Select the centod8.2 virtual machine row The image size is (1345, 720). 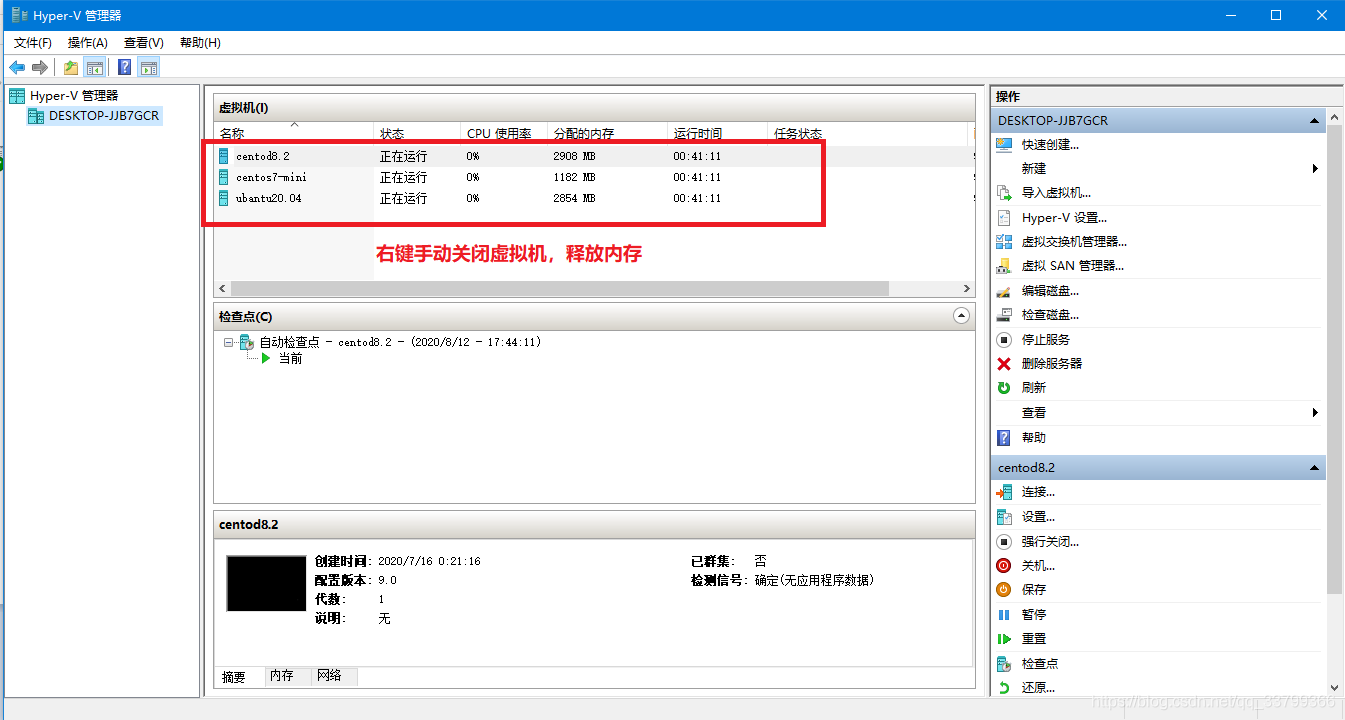(x=592, y=156)
